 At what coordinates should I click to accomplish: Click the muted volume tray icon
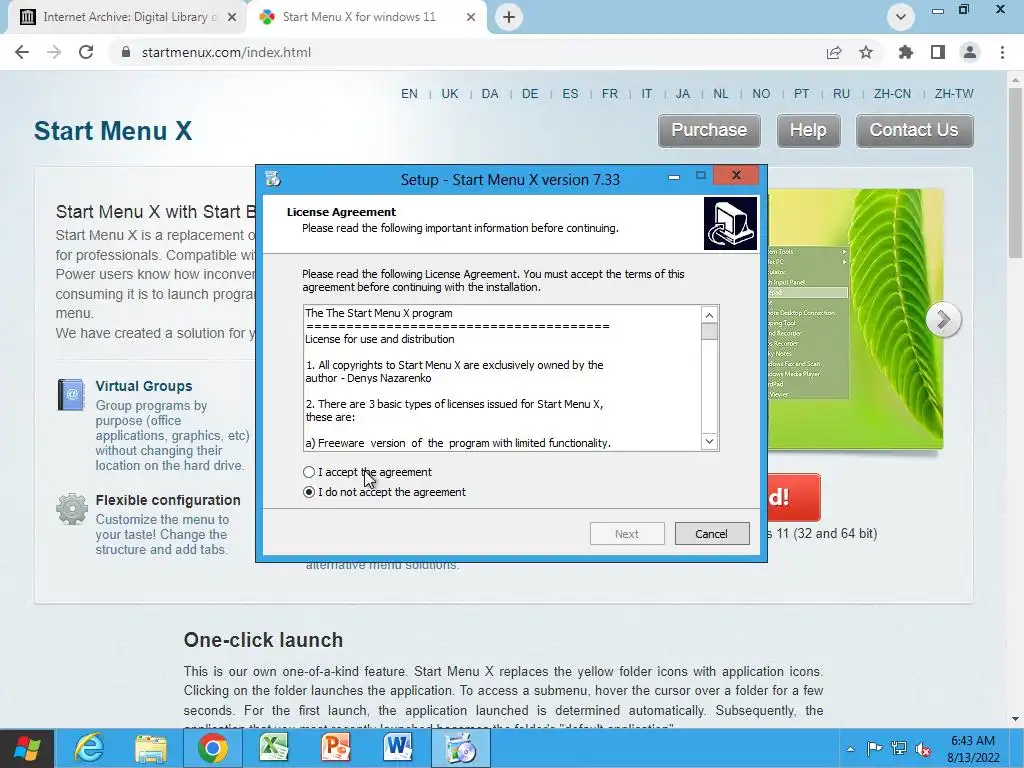[x=923, y=749]
